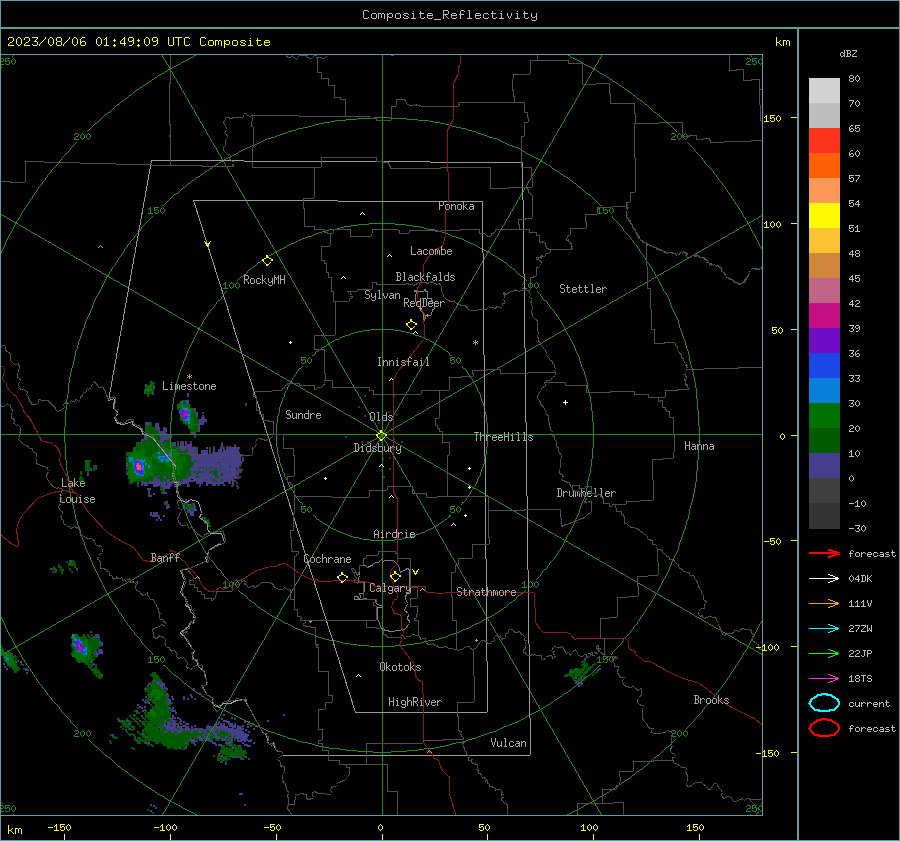Click the green 22JP arrow icon
This screenshot has height=841, width=900.
824,653
